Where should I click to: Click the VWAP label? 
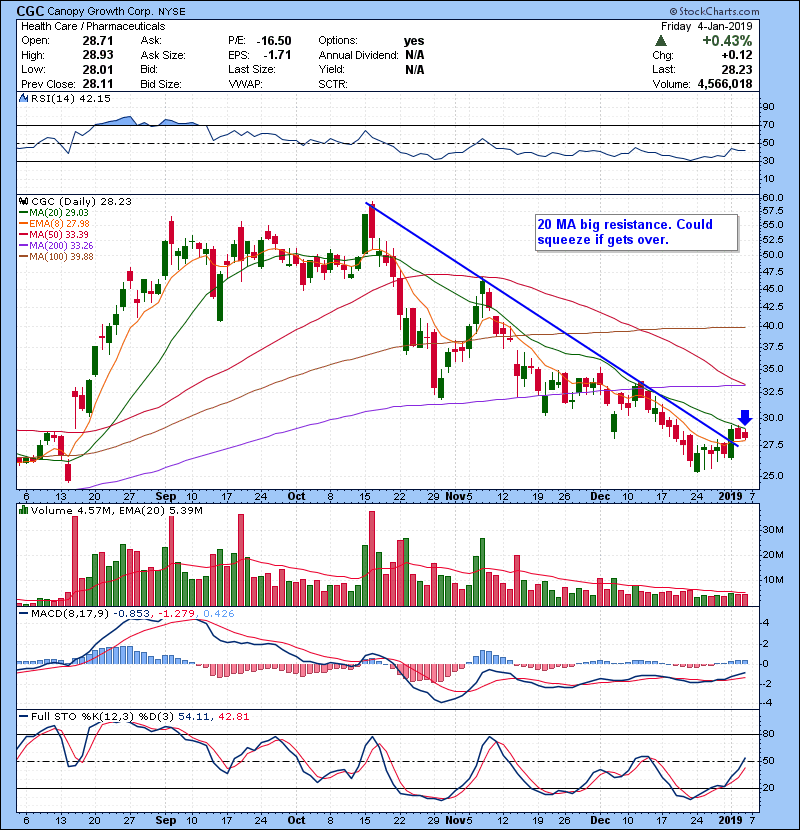click(245, 84)
